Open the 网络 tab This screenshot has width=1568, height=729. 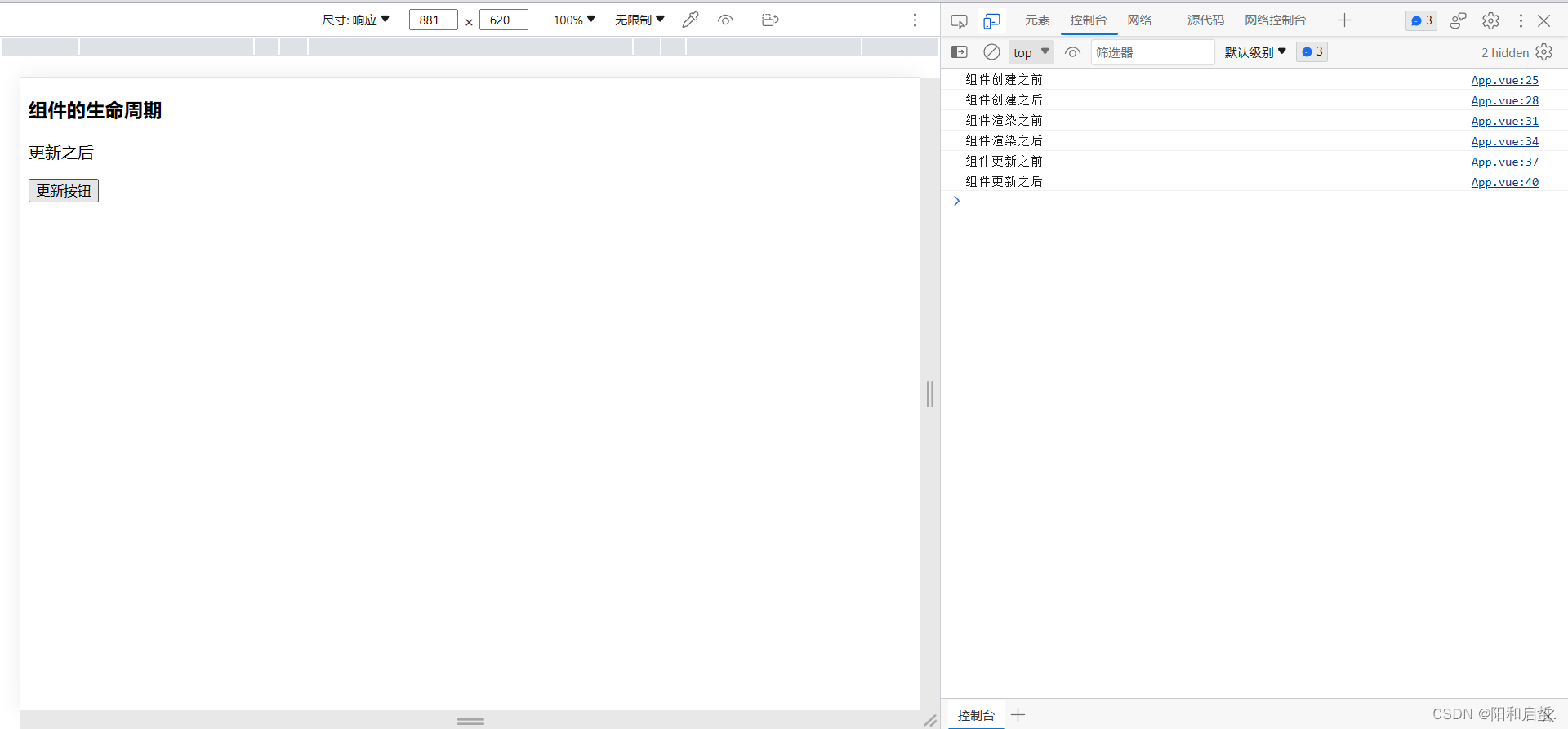(x=1139, y=20)
